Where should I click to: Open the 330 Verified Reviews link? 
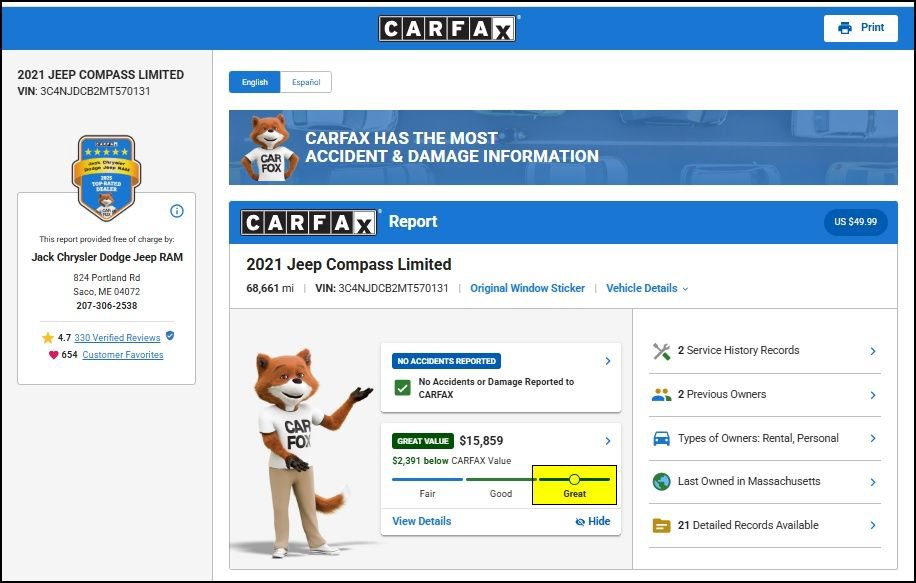click(x=117, y=338)
